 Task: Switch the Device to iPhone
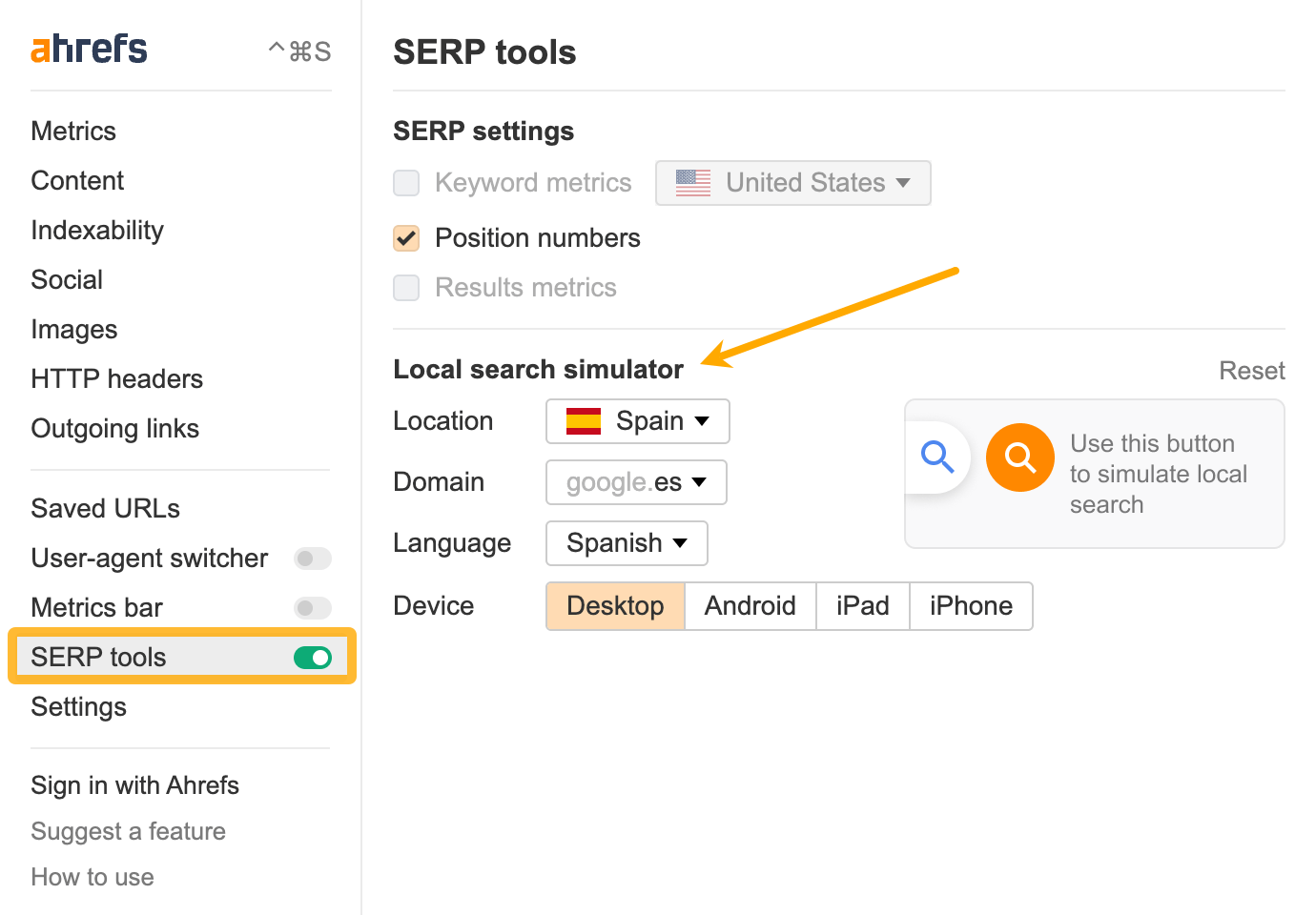(971, 605)
